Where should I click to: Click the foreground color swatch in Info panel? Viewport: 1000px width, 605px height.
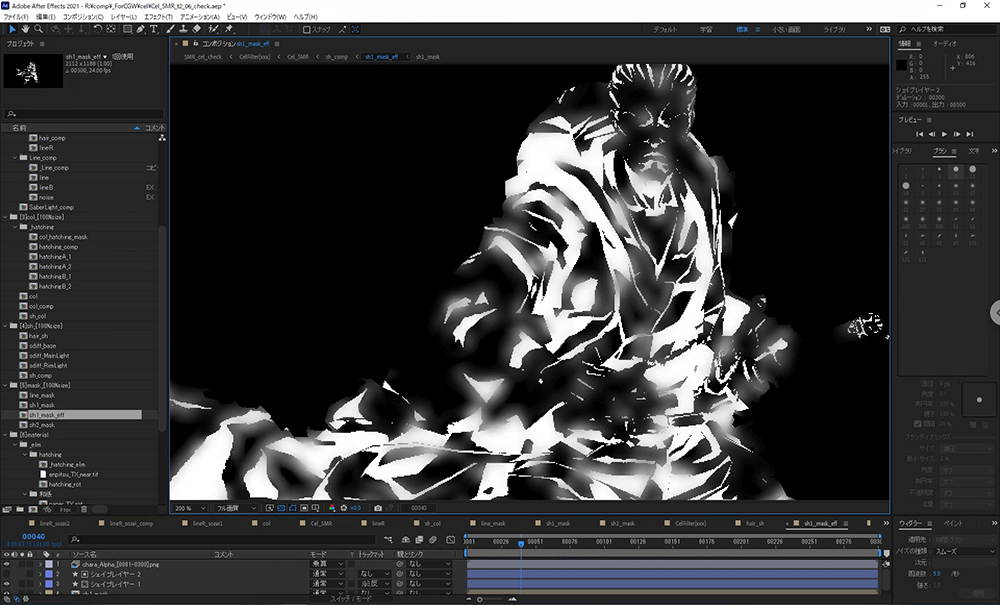pos(901,65)
